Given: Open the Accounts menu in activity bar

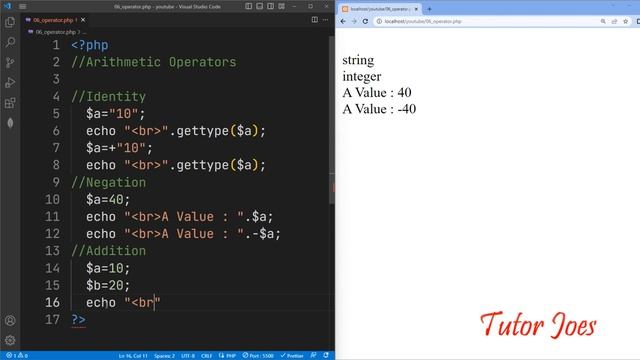Looking at the screenshot, I should click(x=10, y=320).
